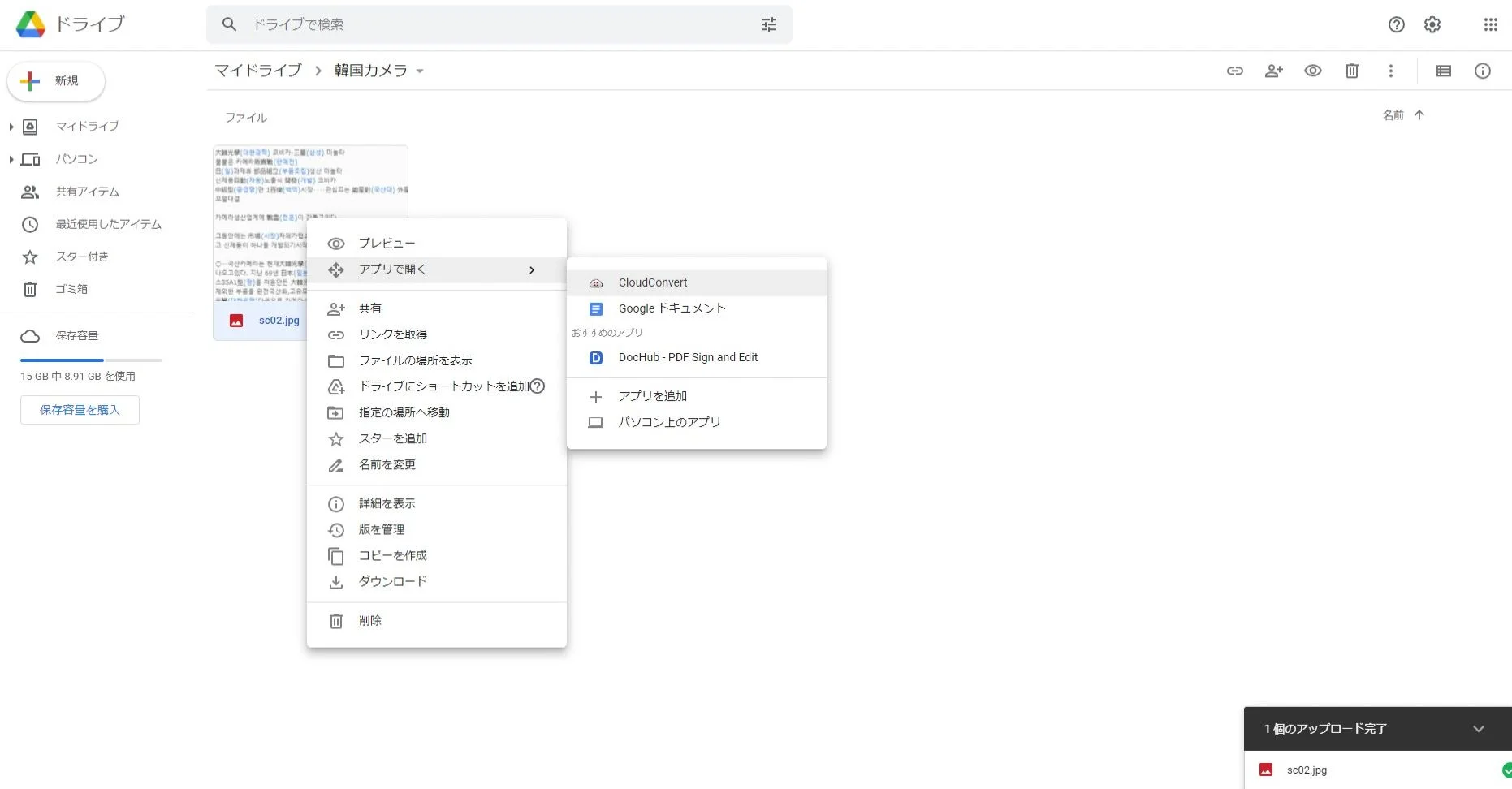Viewport: 1512px width, 789px height.
Task: Open the link sharing icon in toolbar
Action: click(x=1234, y=71)
